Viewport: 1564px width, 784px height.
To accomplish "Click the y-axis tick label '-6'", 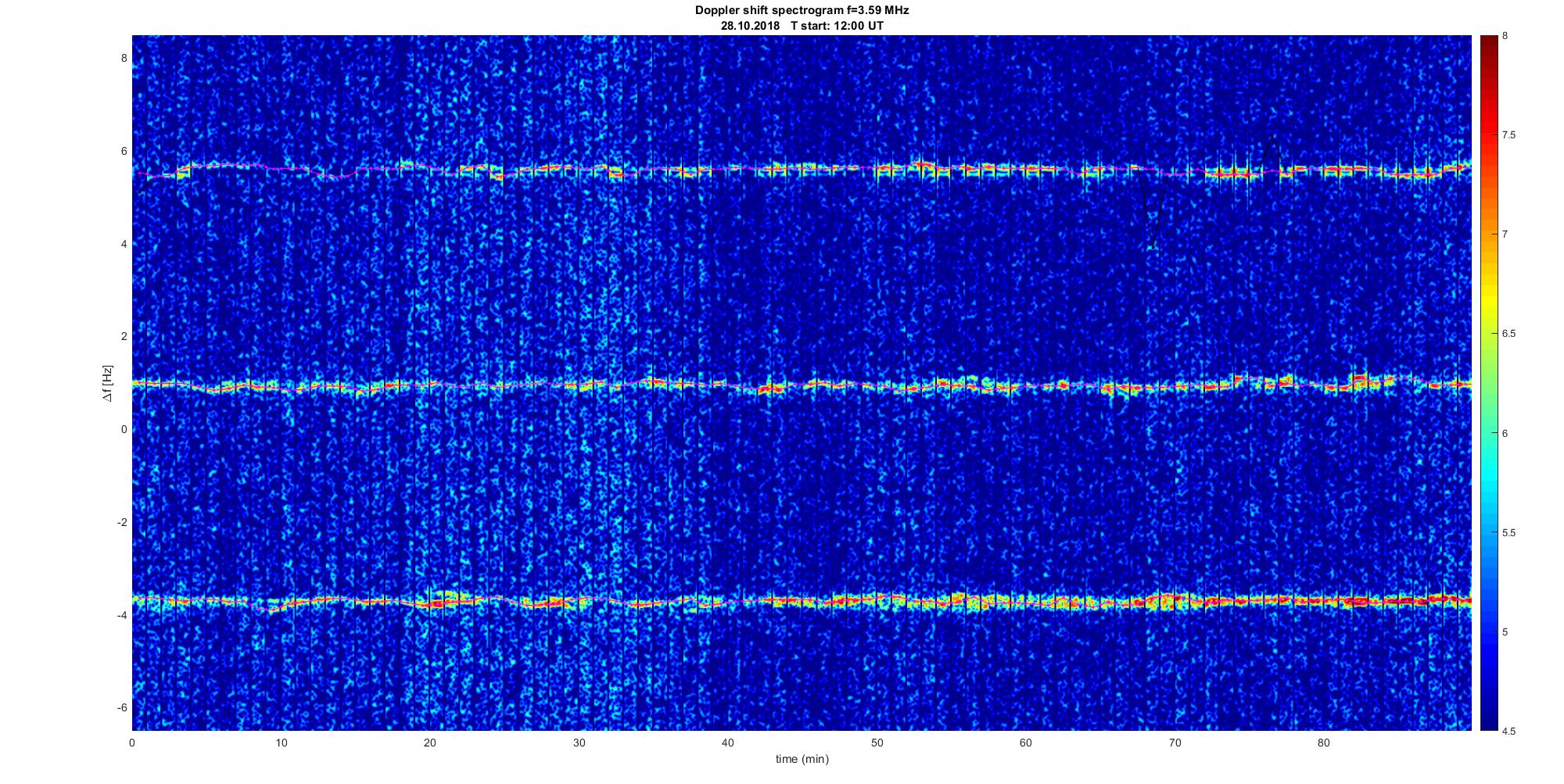I will (122, 707).
